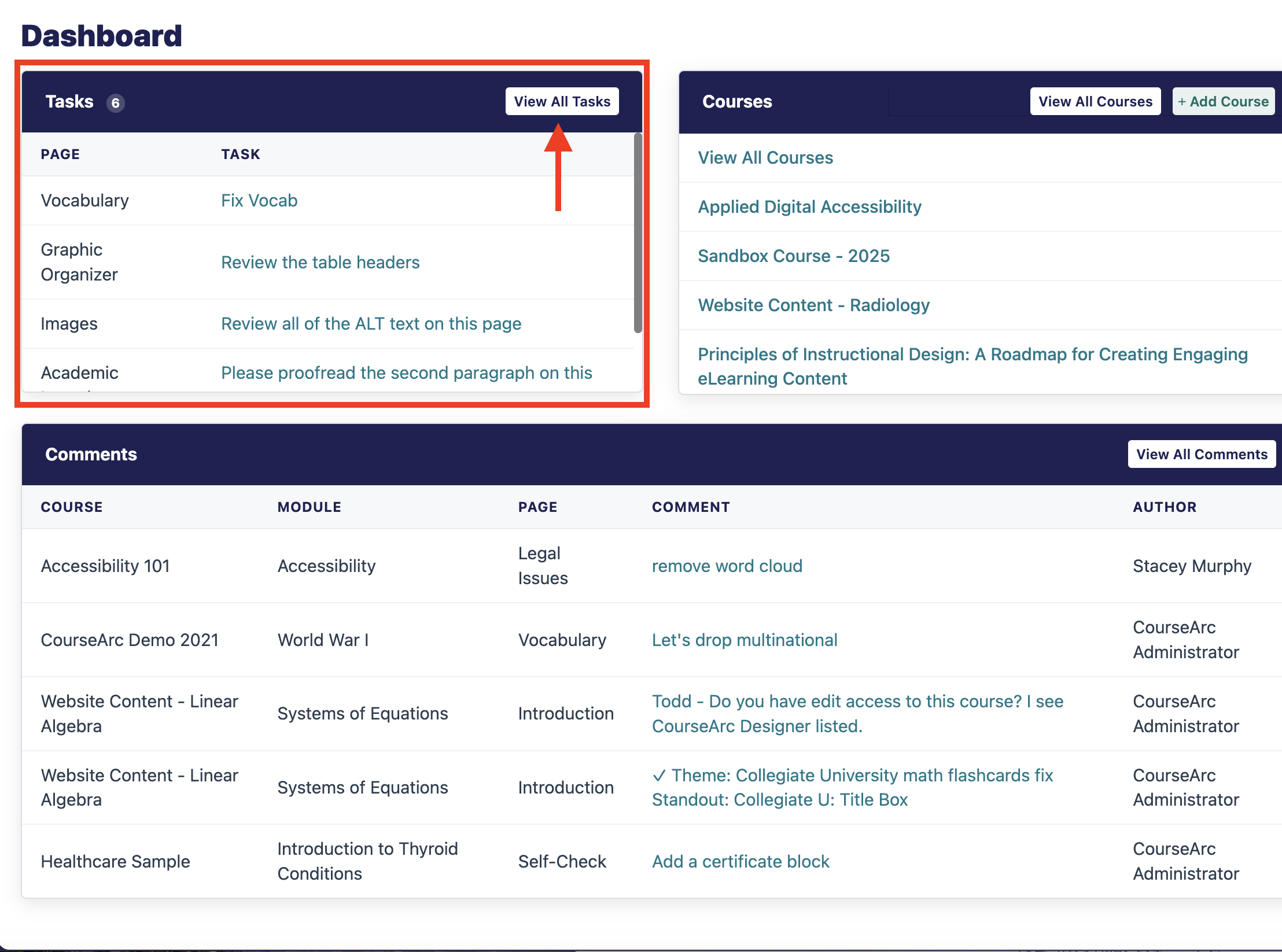This screenshot has width=1282, height=952.
Task: Click the COMMENT column header
Action: (691, 507)
